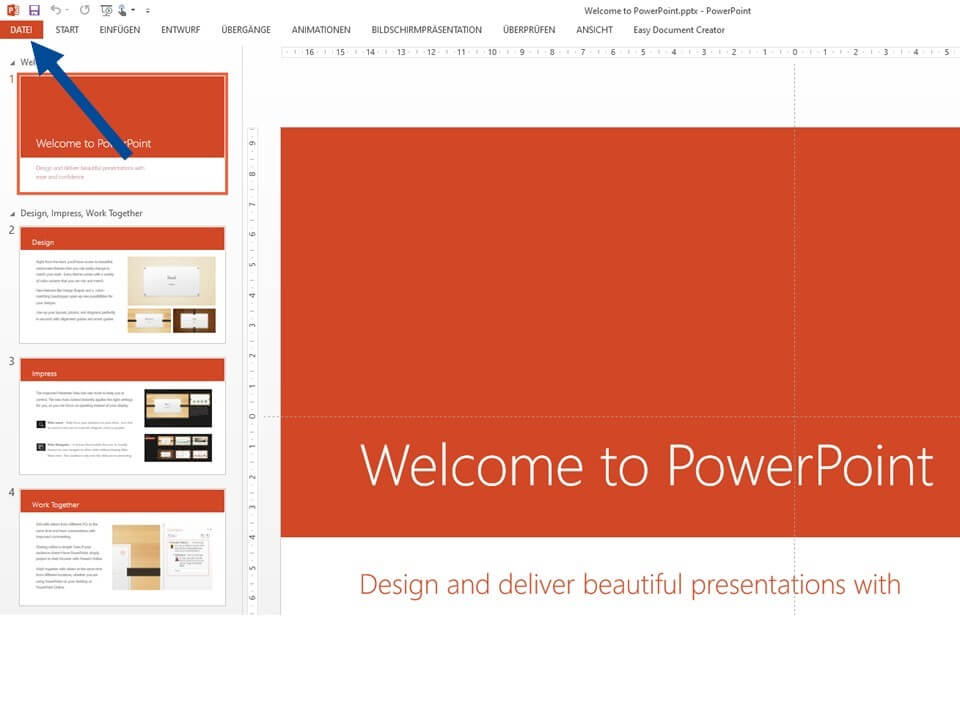This screenshot has width=960, height=720.
Task: Collapse the first section in slide panel
Action: (x=12, y=63)
